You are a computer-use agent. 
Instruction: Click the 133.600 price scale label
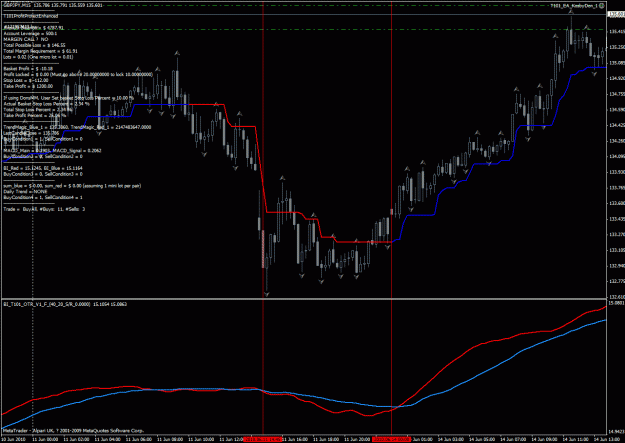[616, 203]
